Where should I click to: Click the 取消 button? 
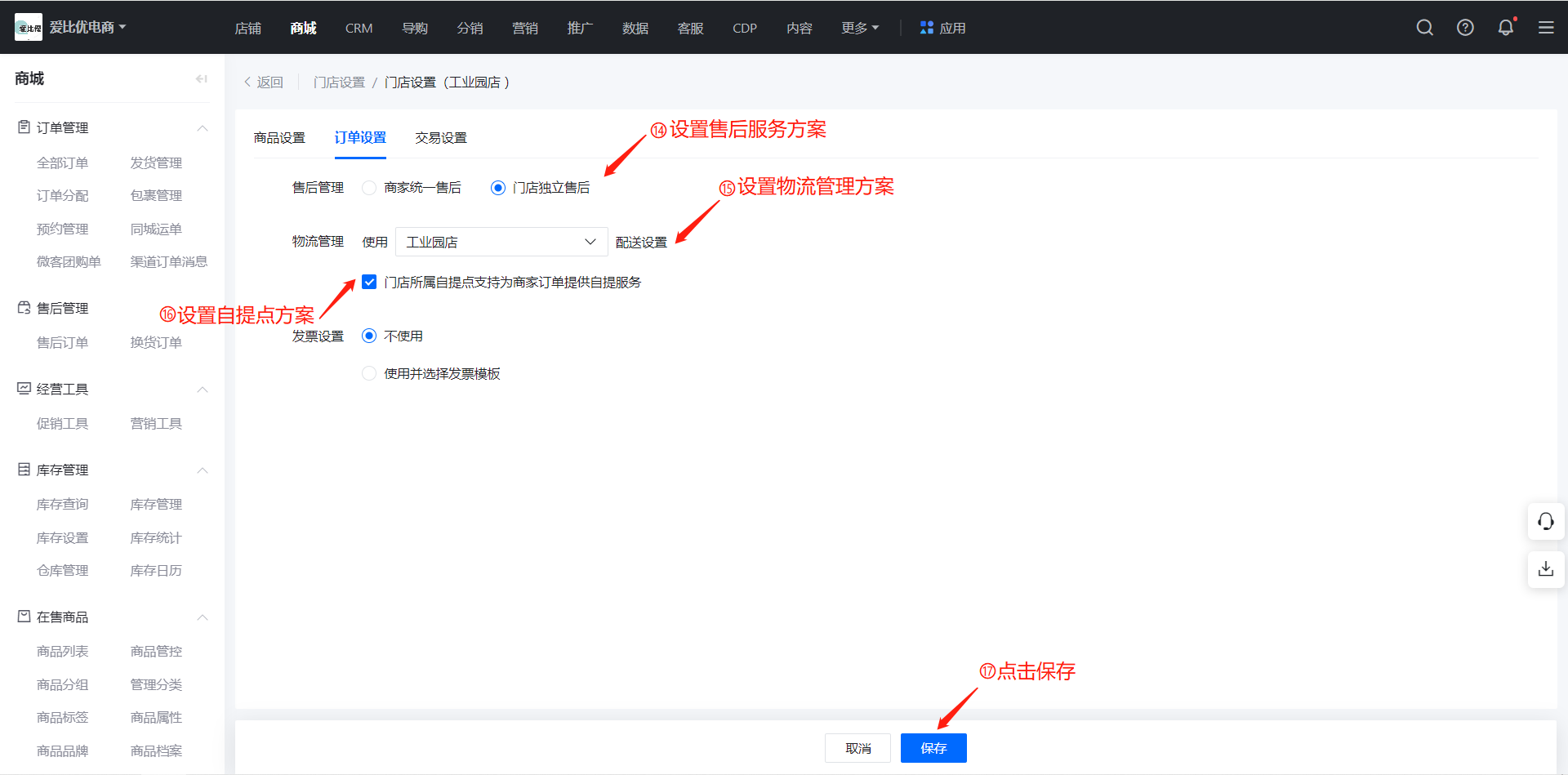click(857, 748)
